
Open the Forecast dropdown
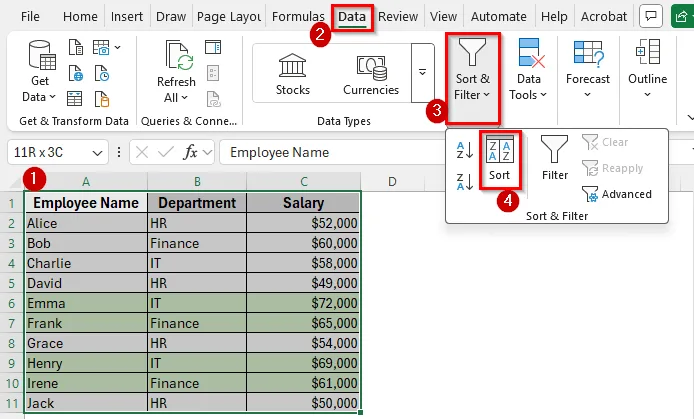[x=588, y=71]
